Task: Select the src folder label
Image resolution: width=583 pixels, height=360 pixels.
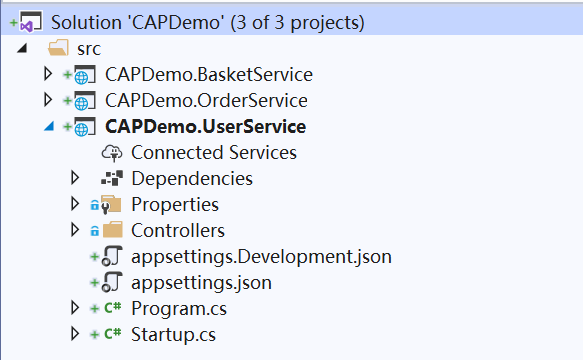Action: tap(89, 49)
